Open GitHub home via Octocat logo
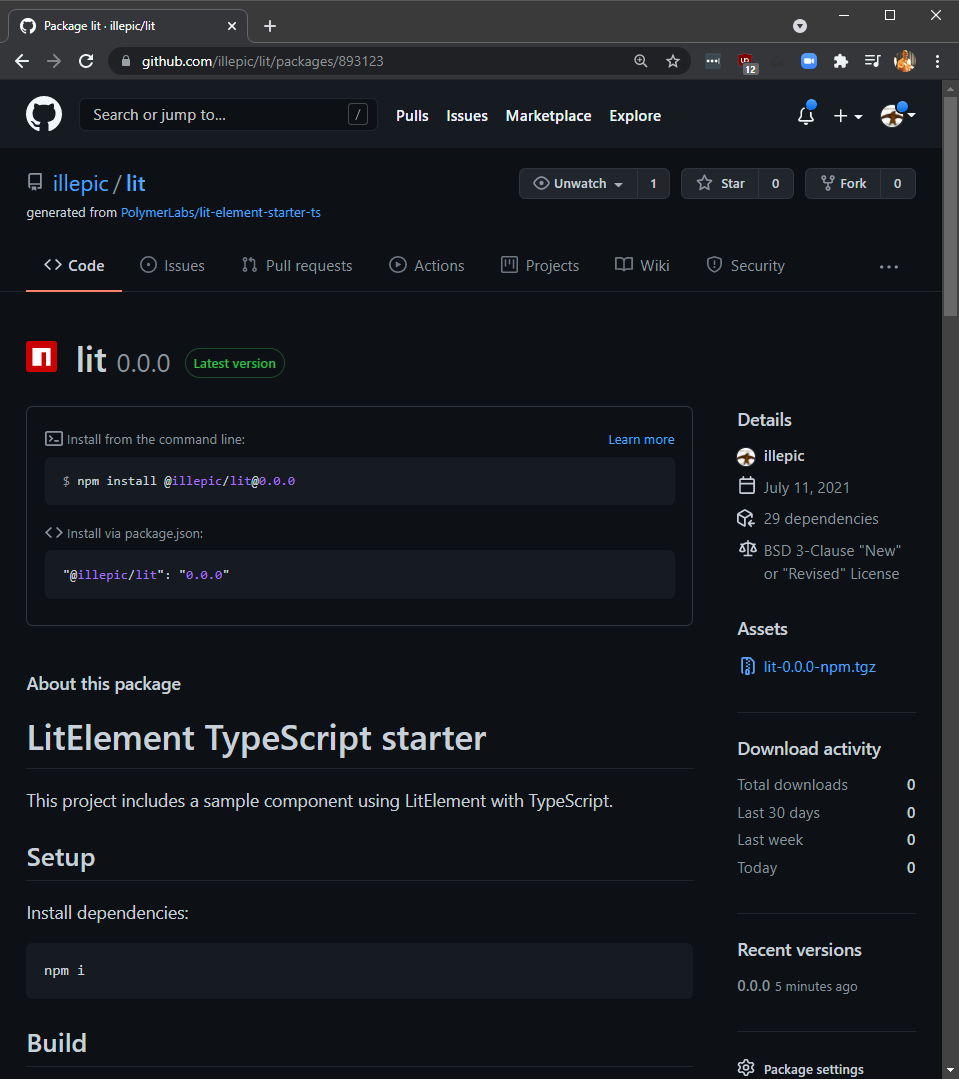This screenshot has width=959, height=1079. 44,114
